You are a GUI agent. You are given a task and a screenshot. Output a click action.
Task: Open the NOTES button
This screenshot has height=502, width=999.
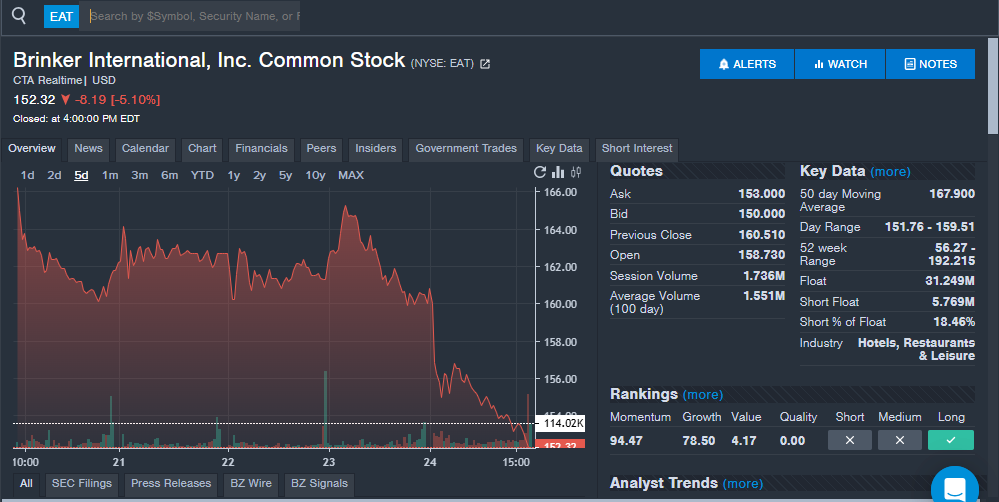[x=930, y=64]
